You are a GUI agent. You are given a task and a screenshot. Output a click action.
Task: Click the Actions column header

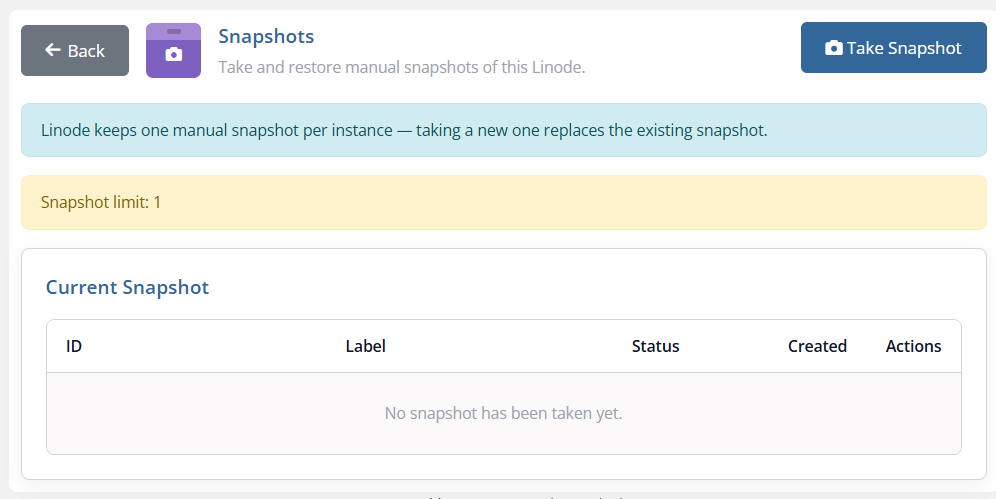pos(913,346)
